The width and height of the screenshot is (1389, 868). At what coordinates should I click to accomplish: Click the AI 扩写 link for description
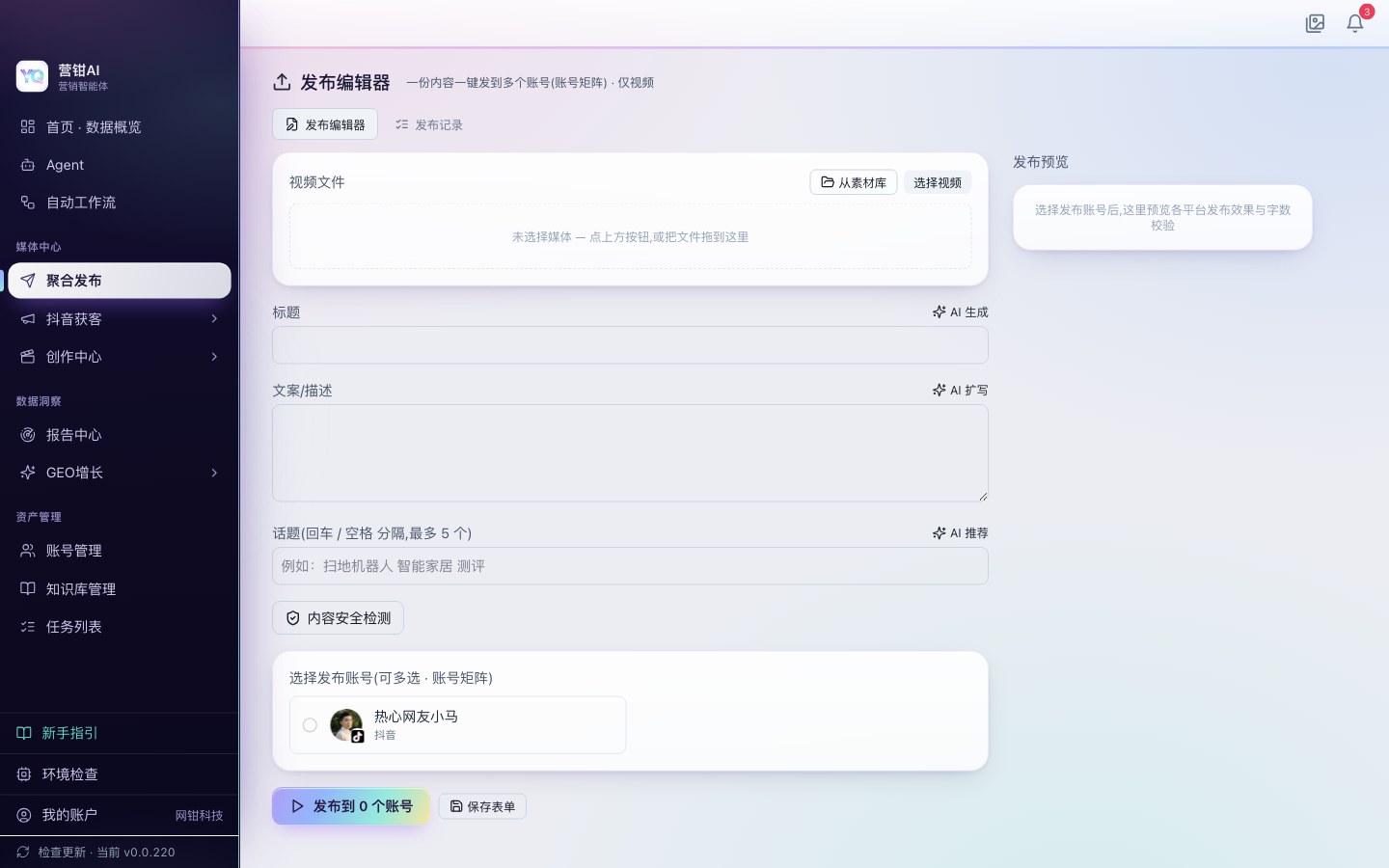click(x=961, y=390)
